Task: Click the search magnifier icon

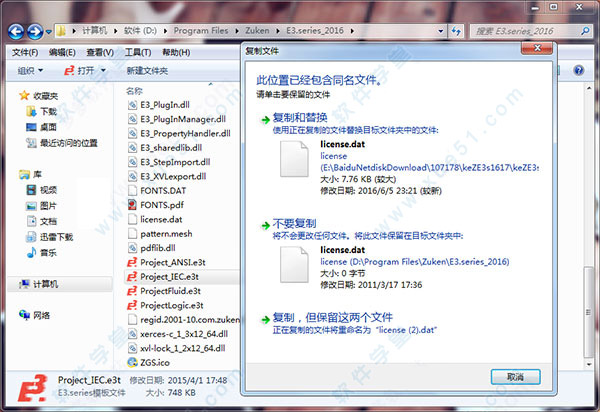Action: (x=585, y=31)
